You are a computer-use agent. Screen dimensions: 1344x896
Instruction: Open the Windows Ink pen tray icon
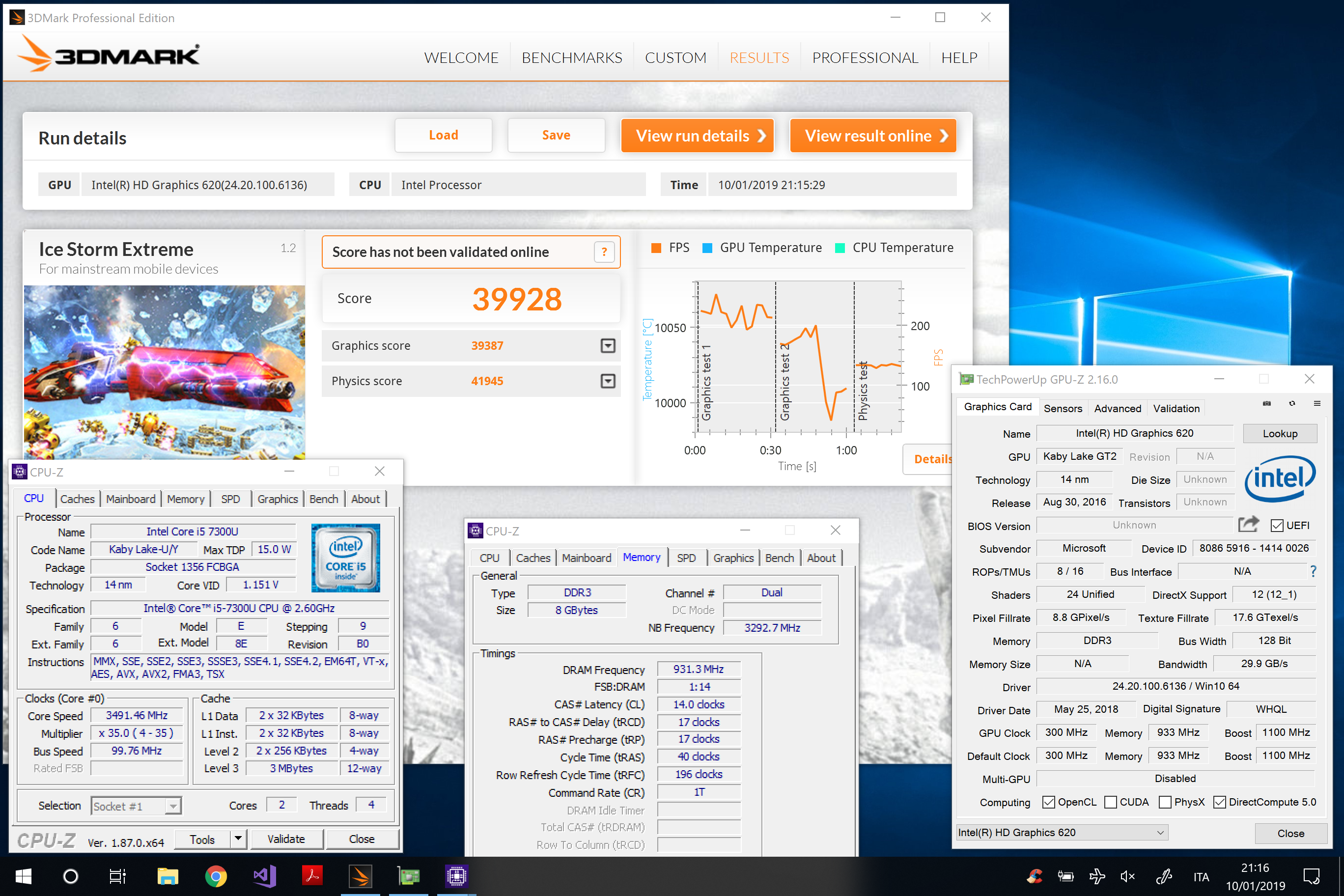pyautogui.click(x=1164, y=876)
